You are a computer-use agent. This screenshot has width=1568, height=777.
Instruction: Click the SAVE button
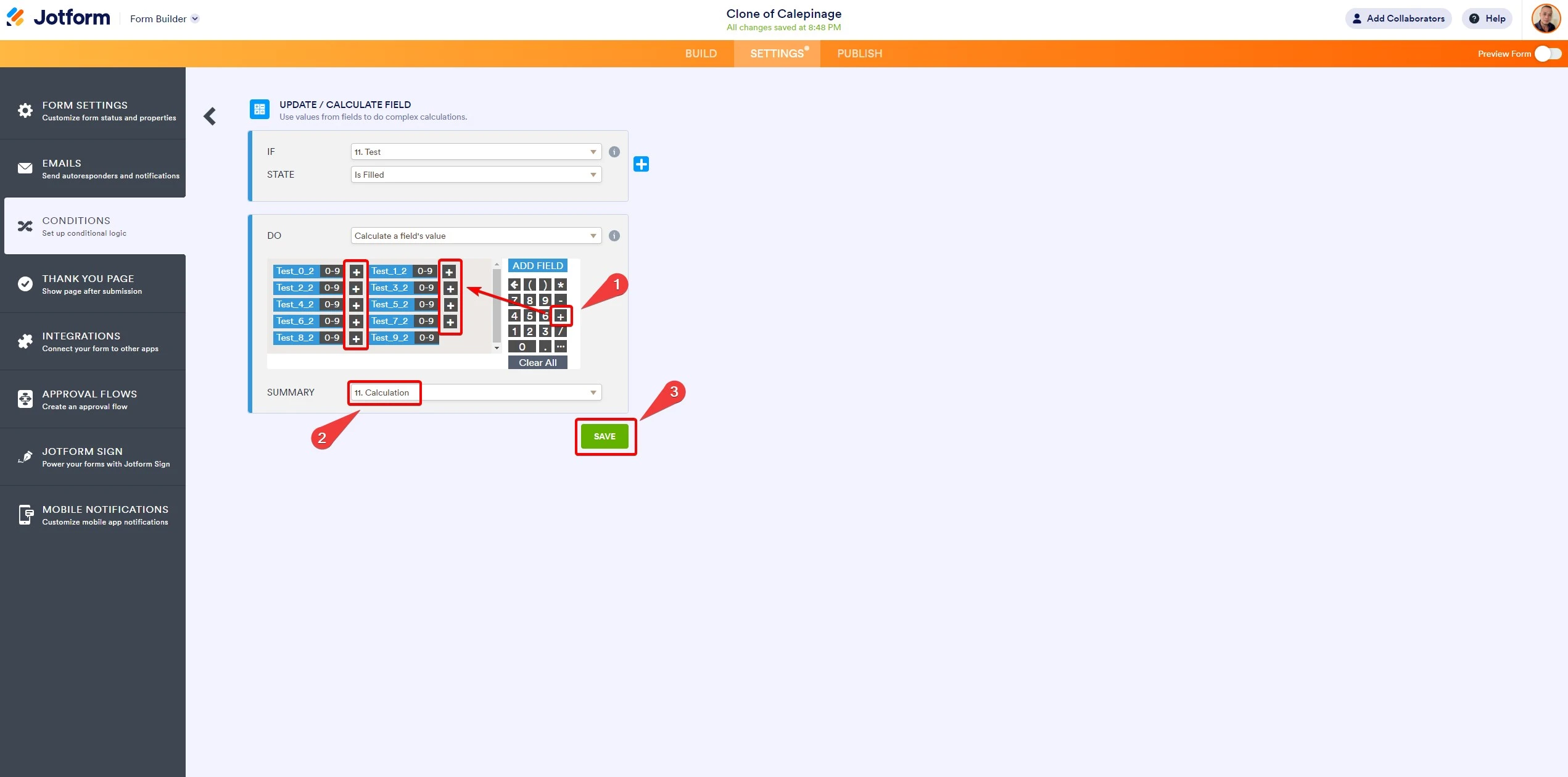click(x=605, y=436)
